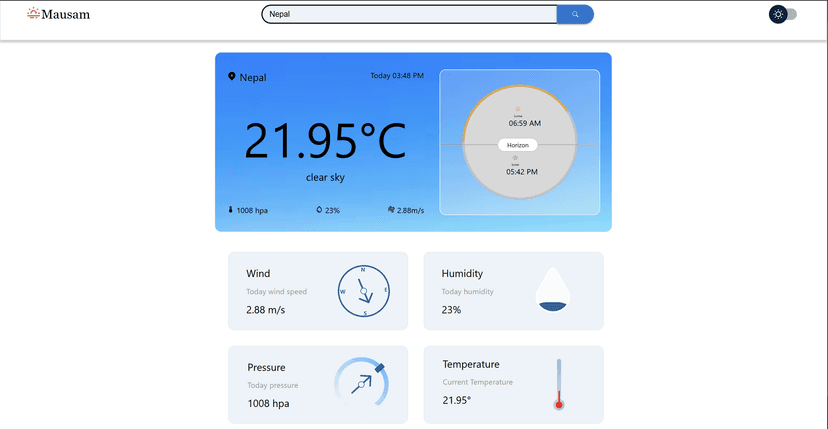Click the water drop graphic in Humidity card
828x429 pixels.
click(x=553, y=290)
